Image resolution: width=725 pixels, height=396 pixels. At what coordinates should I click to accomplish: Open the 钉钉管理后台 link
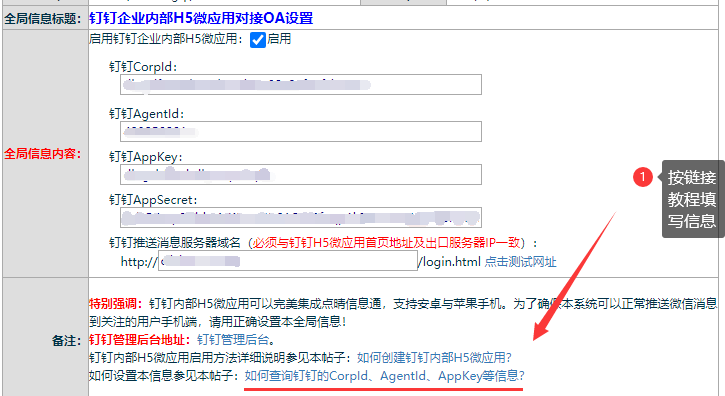pyautogui.click(x=233, y=340)
